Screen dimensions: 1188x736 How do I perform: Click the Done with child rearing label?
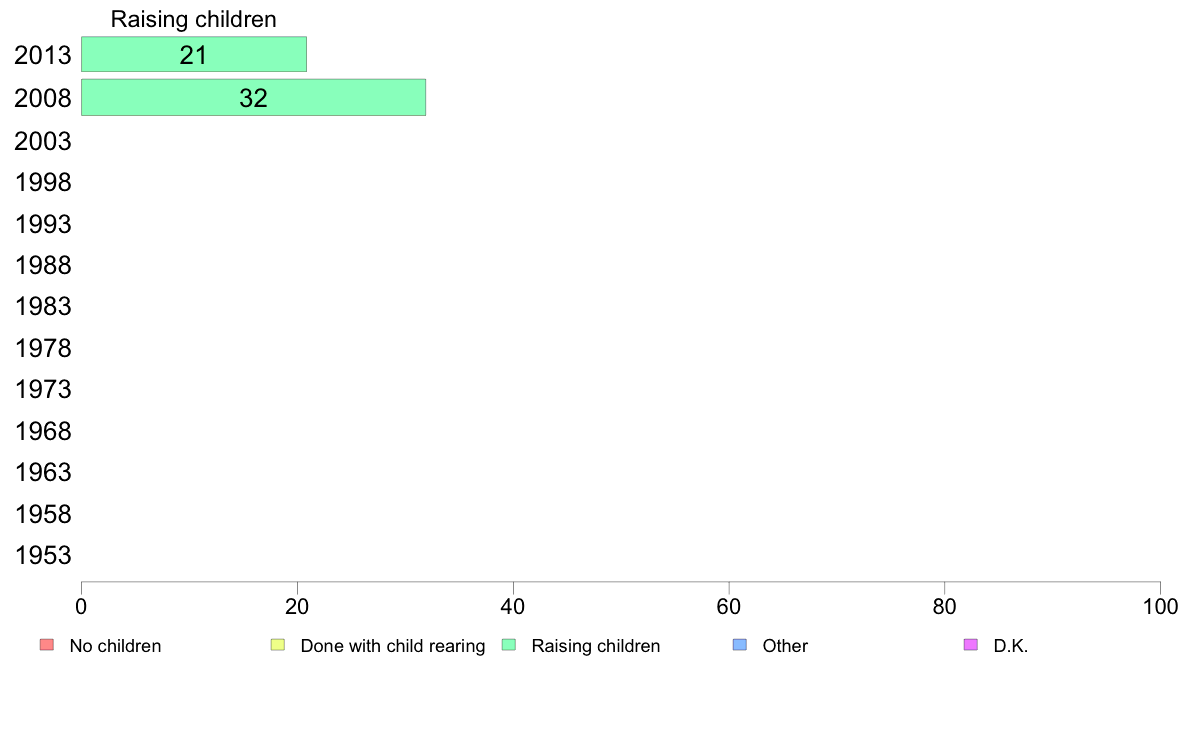click(x=392, y=646)
